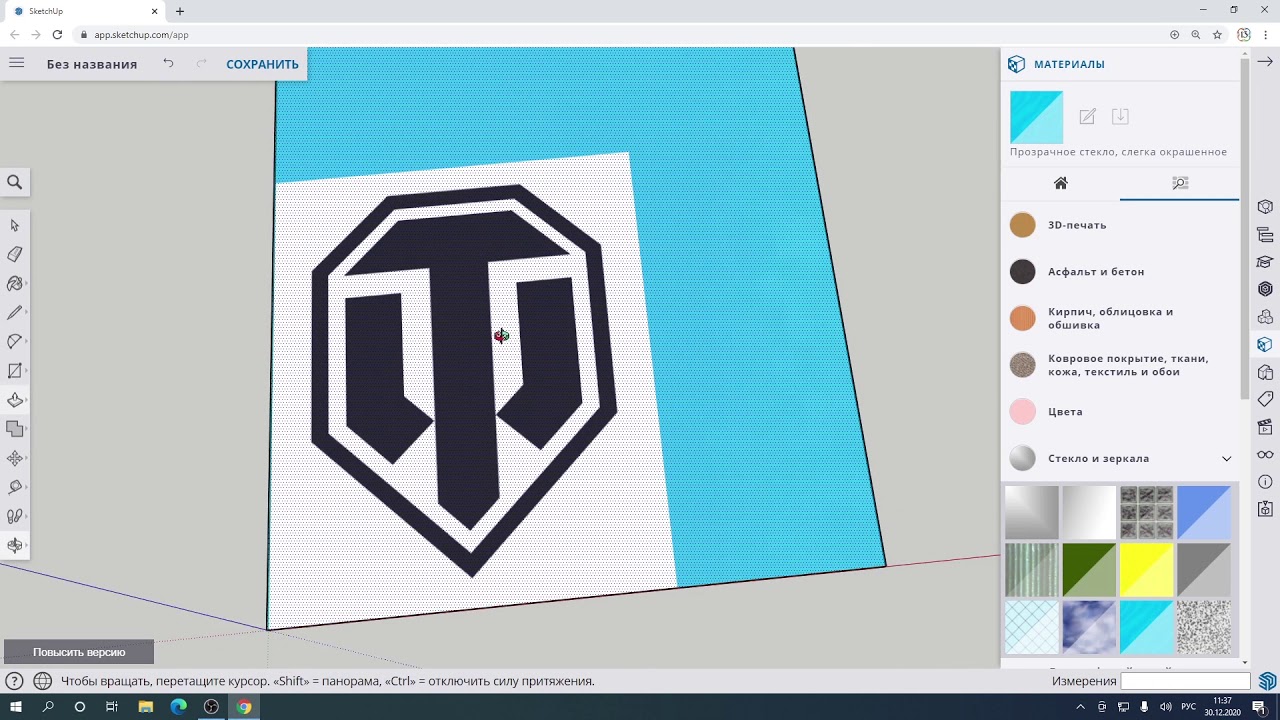
Task: Open the search tool in left toolbar
Action: 15,182
